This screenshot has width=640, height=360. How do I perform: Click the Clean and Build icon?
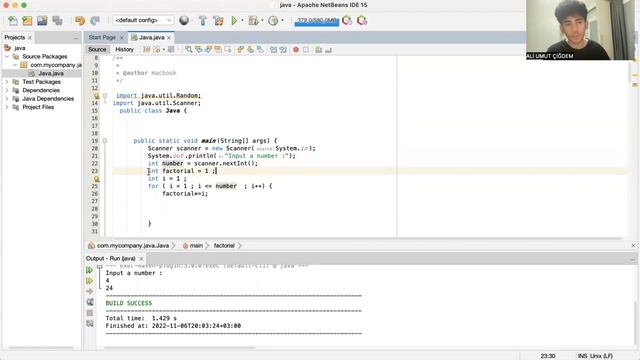pyautogui.click(x=218, y=20)
